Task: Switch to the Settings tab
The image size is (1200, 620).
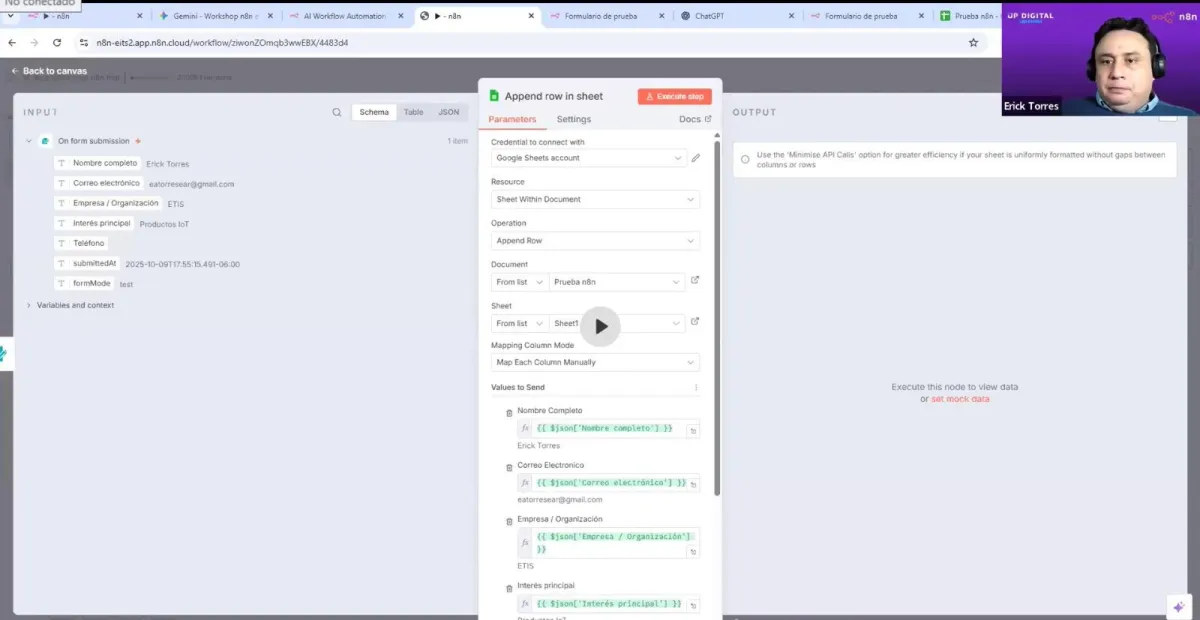Action: (574, 119)
